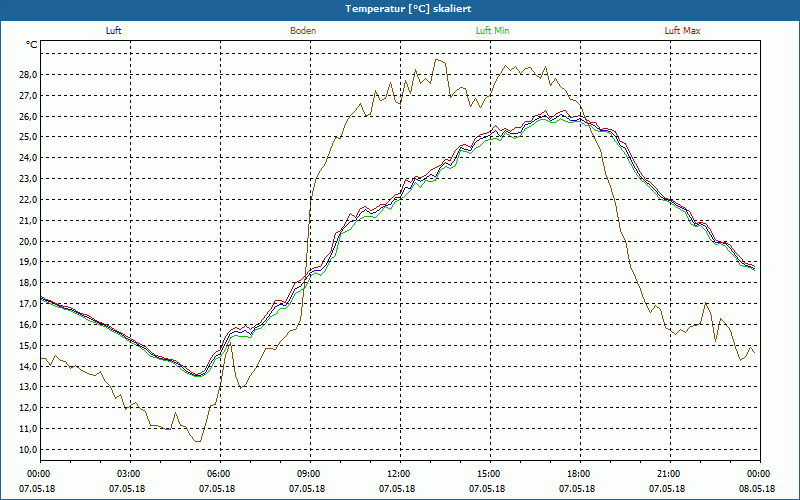Image resolution: width=800 pixels, height=500 pixels.
Task: Click the 26,0 y-axis value
Action: click(29, 116)
